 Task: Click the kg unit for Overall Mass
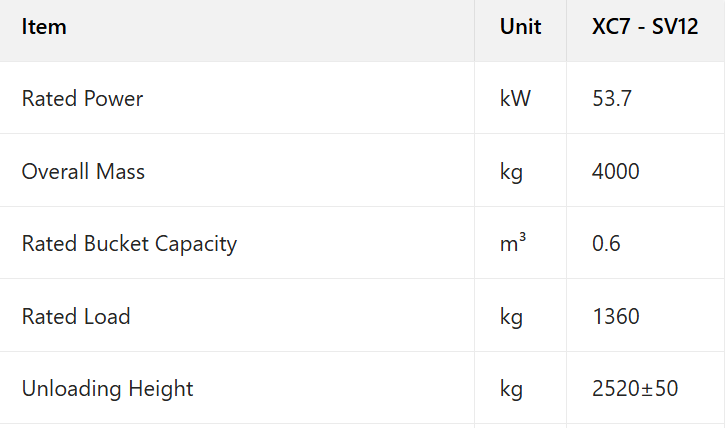(x=511, y=172)
